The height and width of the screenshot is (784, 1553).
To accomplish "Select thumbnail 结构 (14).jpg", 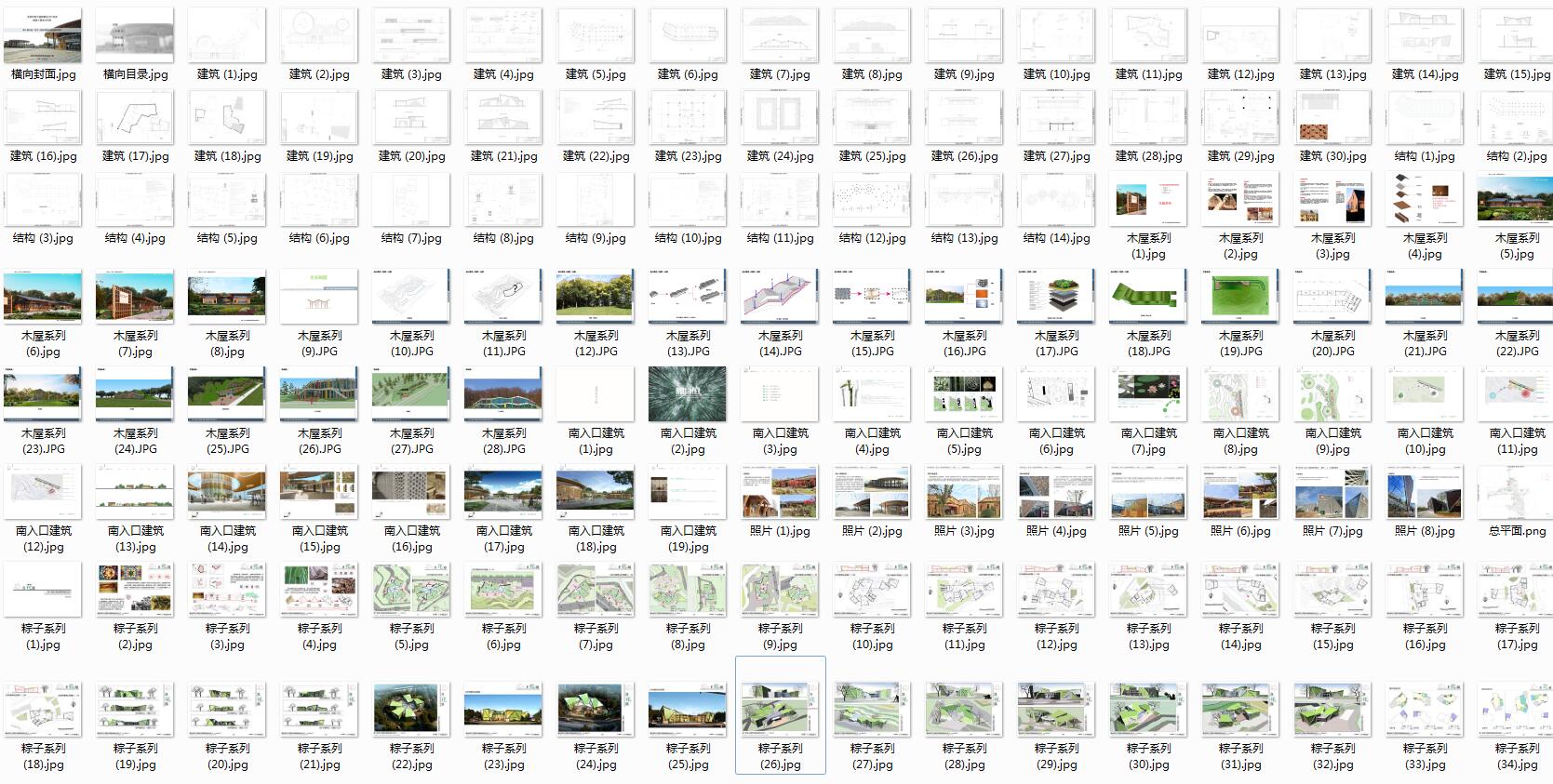I will click(1056, 200).
